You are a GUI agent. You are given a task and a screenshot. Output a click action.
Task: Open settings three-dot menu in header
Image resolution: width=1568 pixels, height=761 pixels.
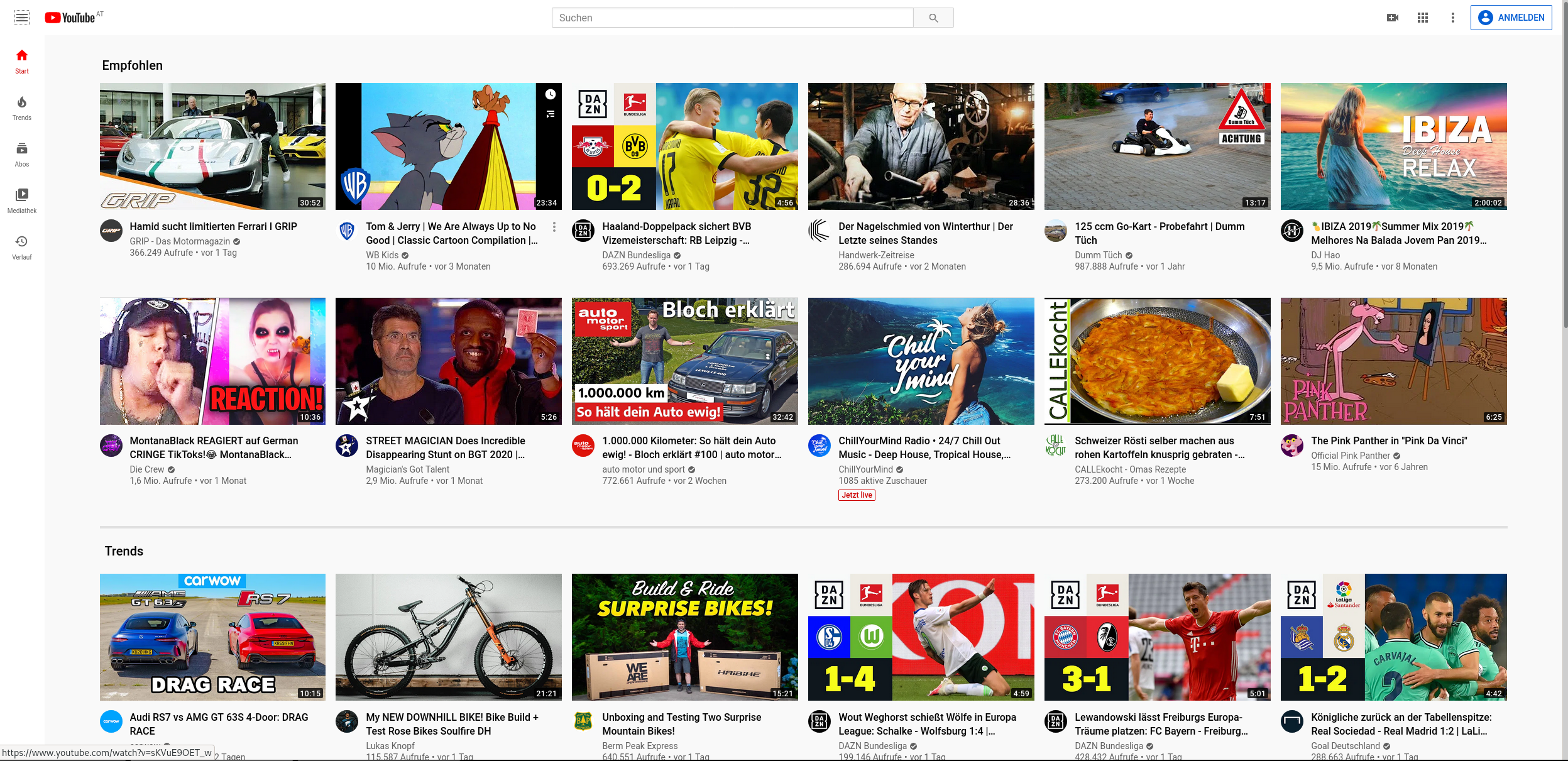click(1452, 18)
